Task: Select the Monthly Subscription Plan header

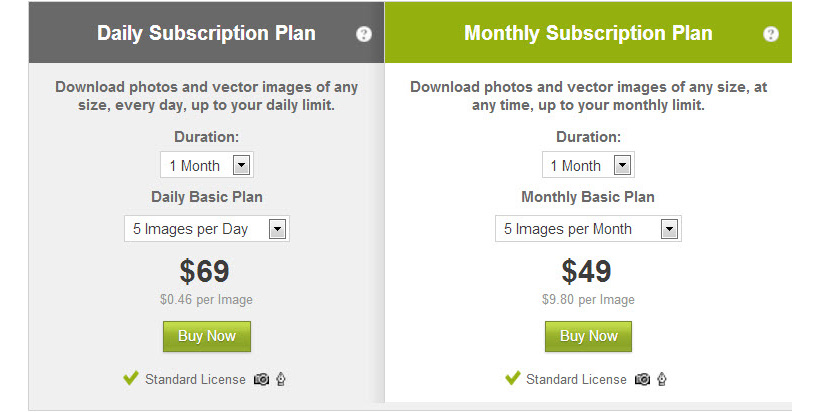Action: coord(588,33)
